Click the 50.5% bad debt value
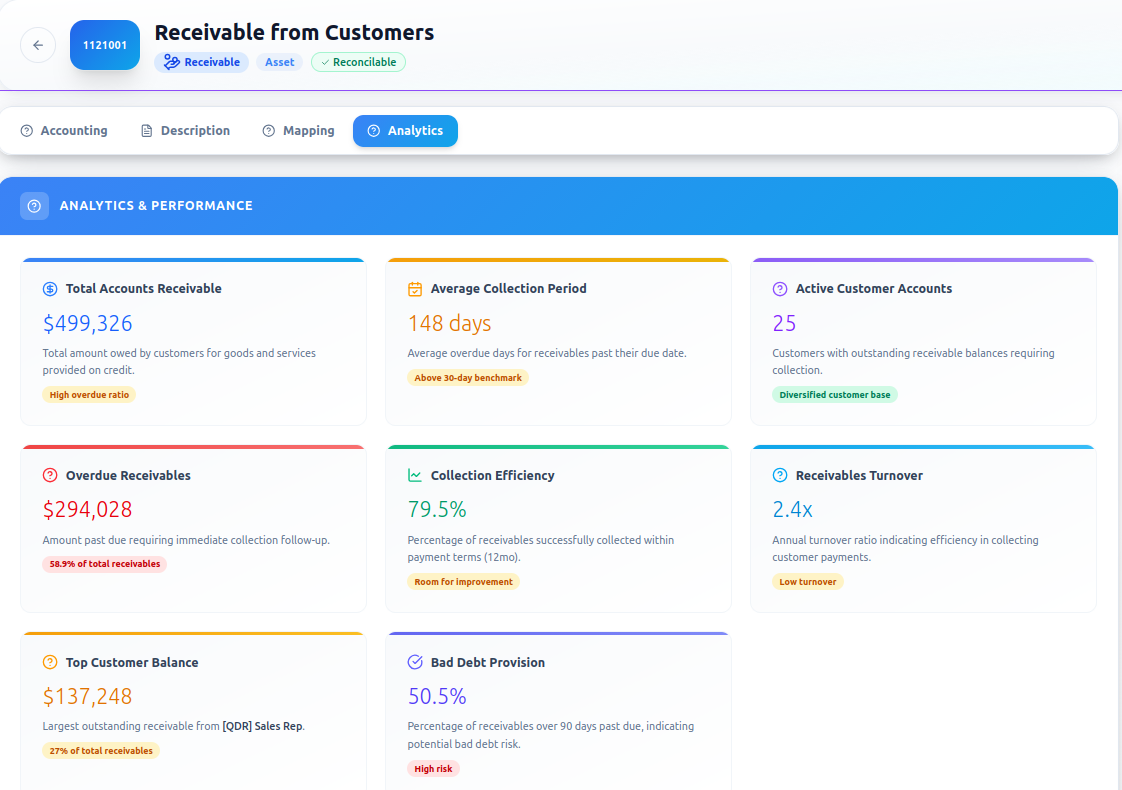 coord(436,696)
